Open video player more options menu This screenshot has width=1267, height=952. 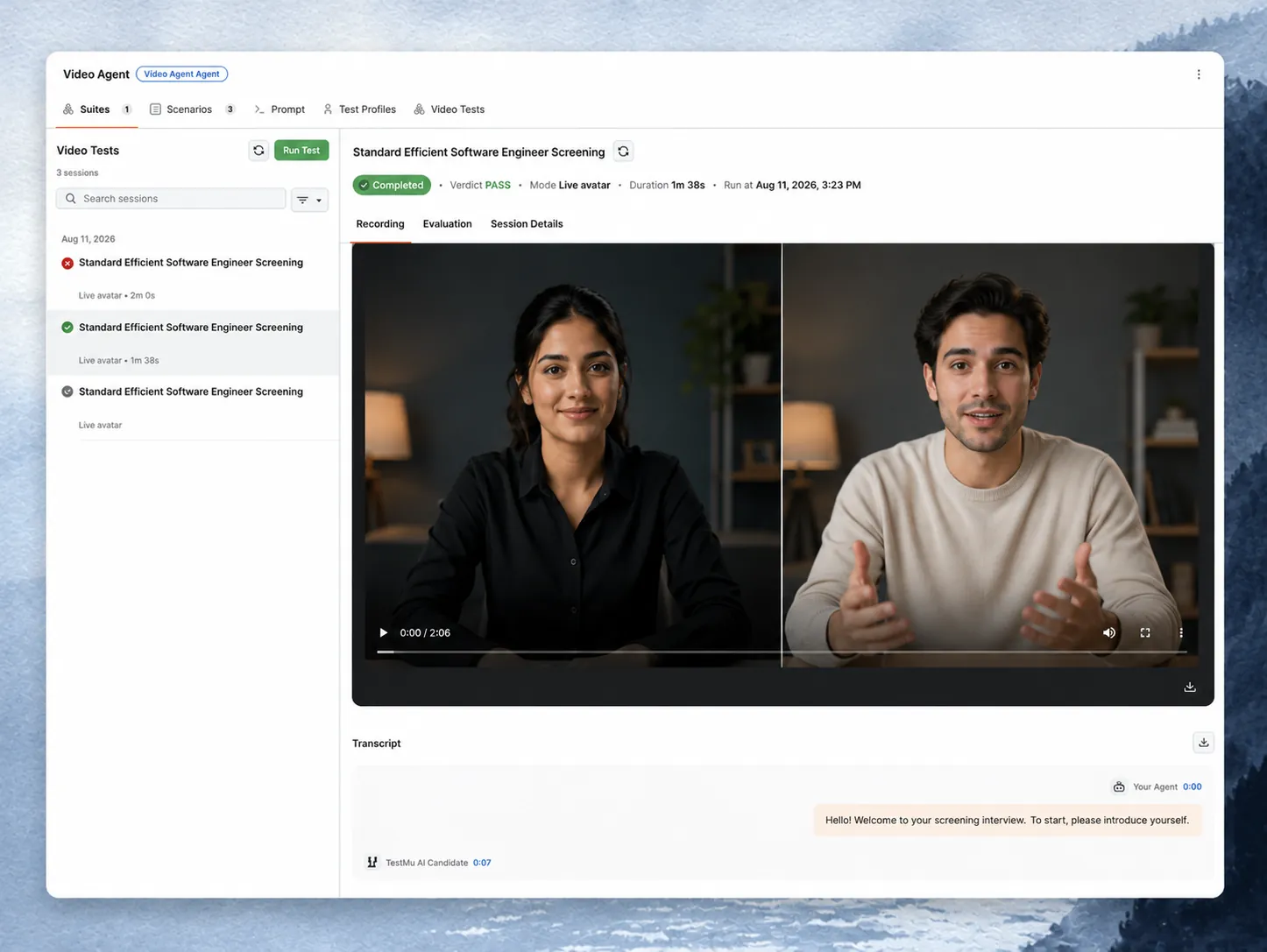tap(1181, 632)
